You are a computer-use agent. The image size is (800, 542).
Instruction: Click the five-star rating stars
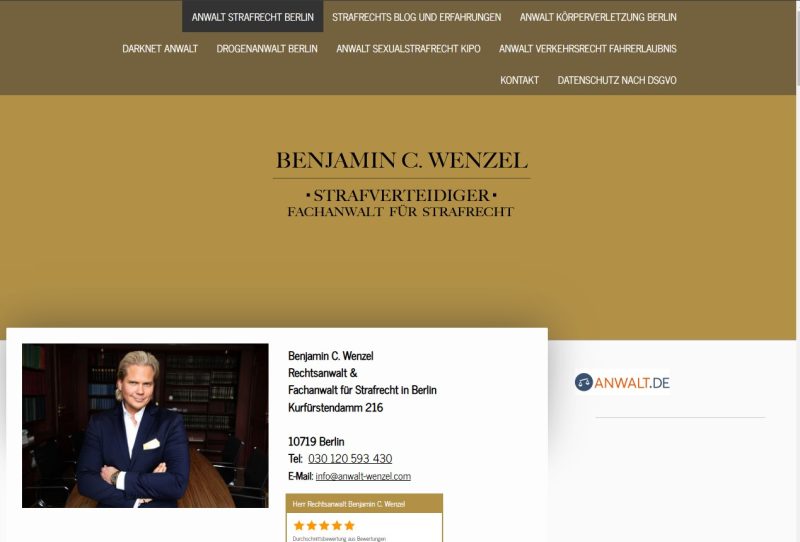tap(324, 525)
